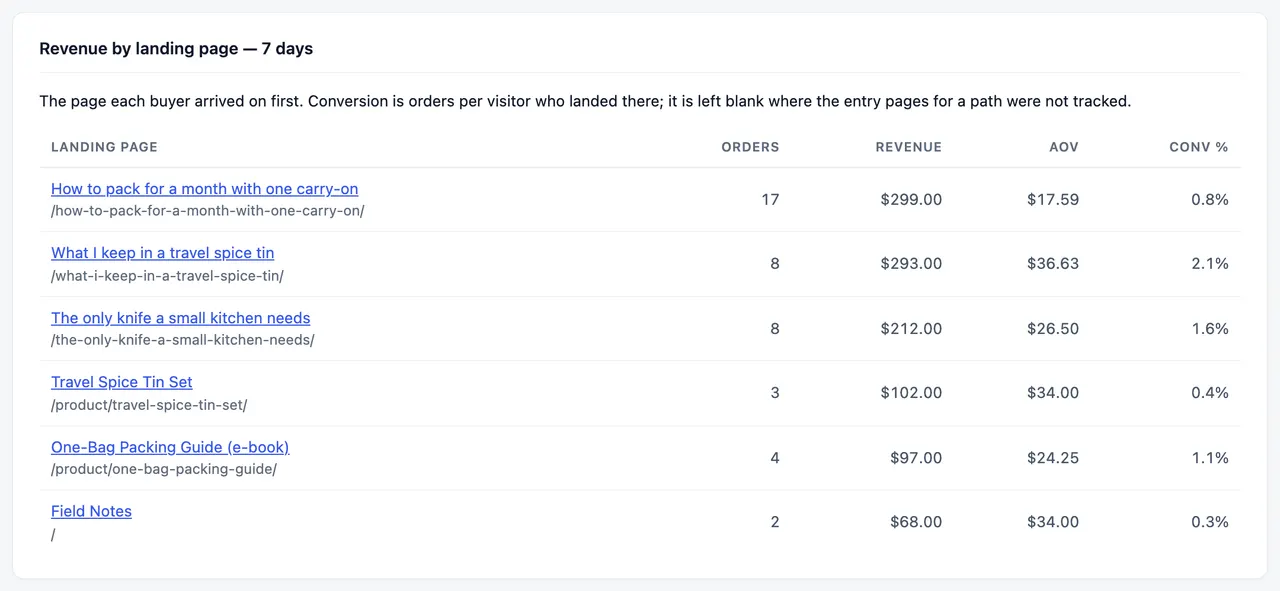Viewport: 1280px width, 591px height.
Task: Click the revenue value $299.00
Action: click(911, 200)
